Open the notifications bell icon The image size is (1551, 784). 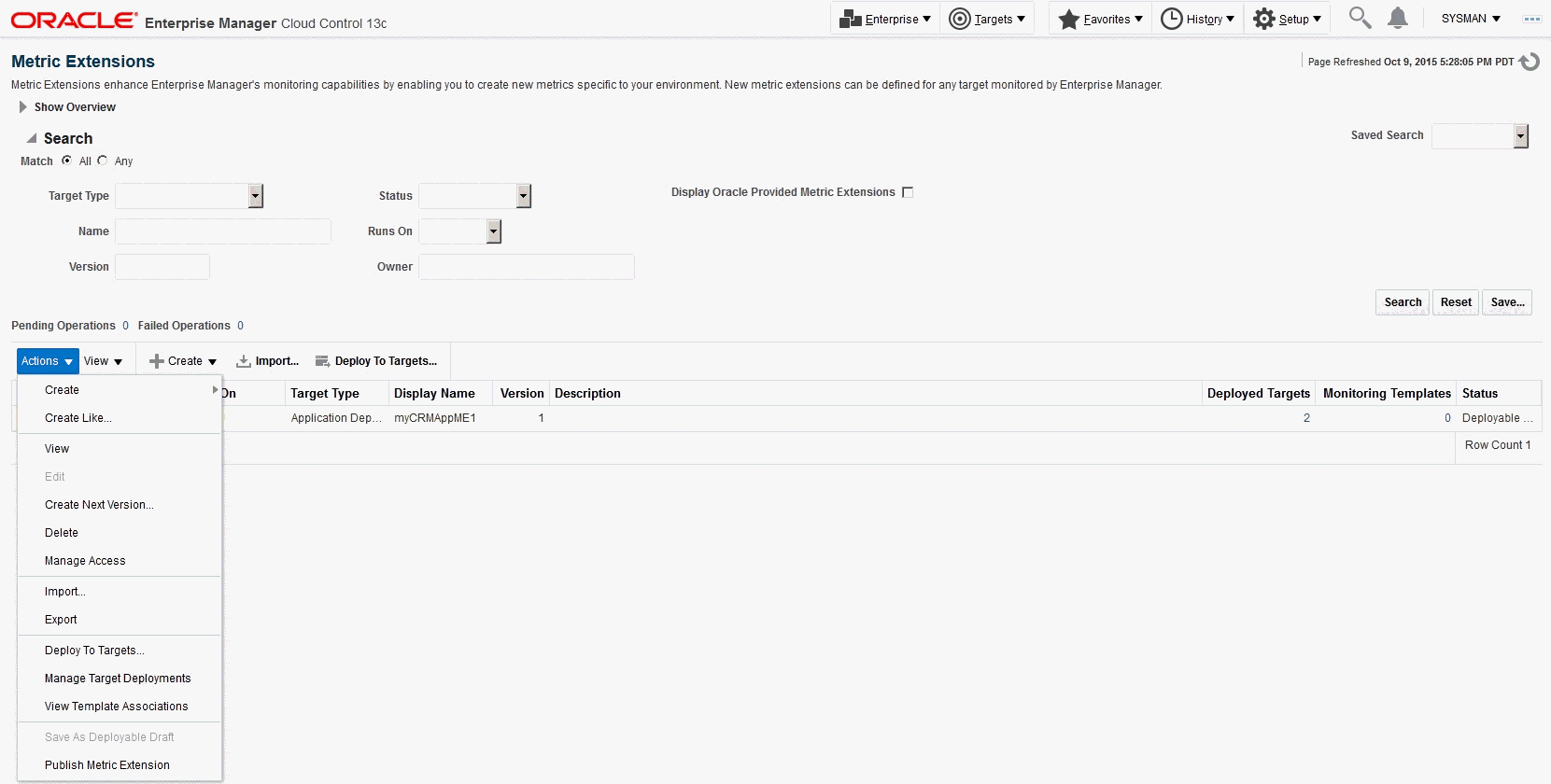pyautogui.click(x=1398, y=18)
